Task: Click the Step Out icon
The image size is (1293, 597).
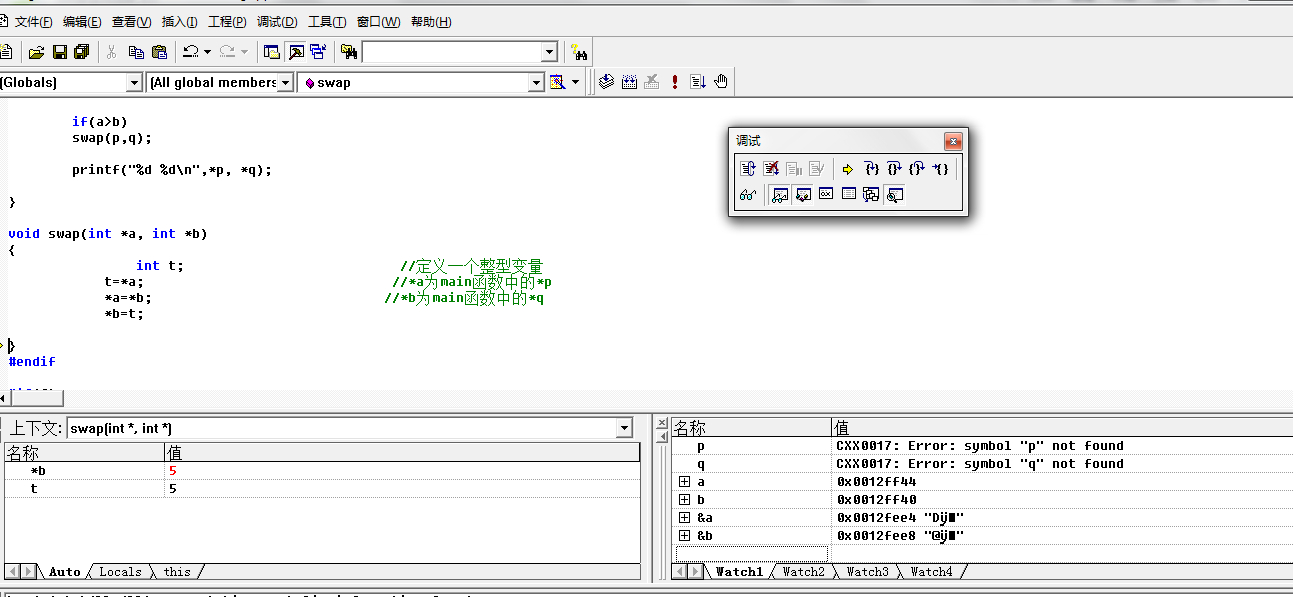Action: pyautogui.click(x=917, y=169)
